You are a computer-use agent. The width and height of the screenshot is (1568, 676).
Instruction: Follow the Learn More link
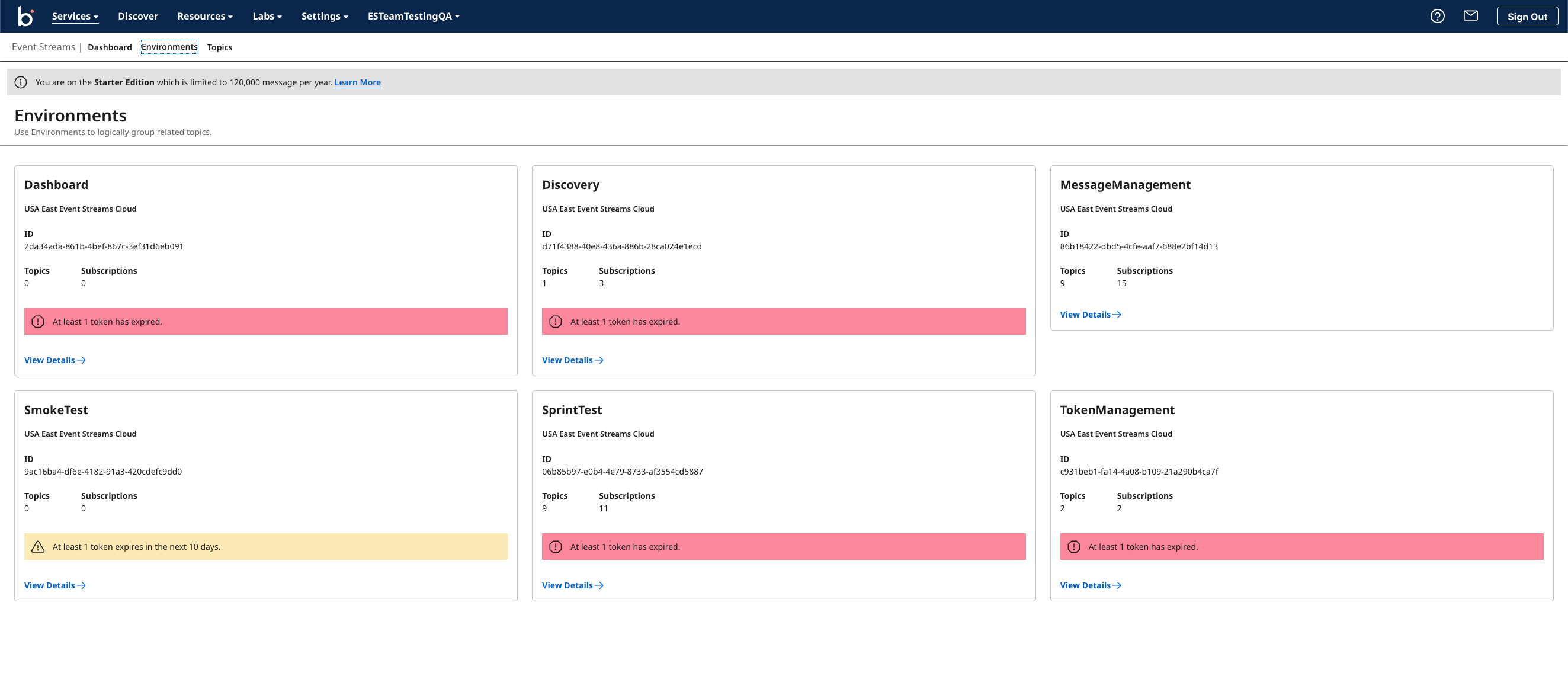point(357,82)
